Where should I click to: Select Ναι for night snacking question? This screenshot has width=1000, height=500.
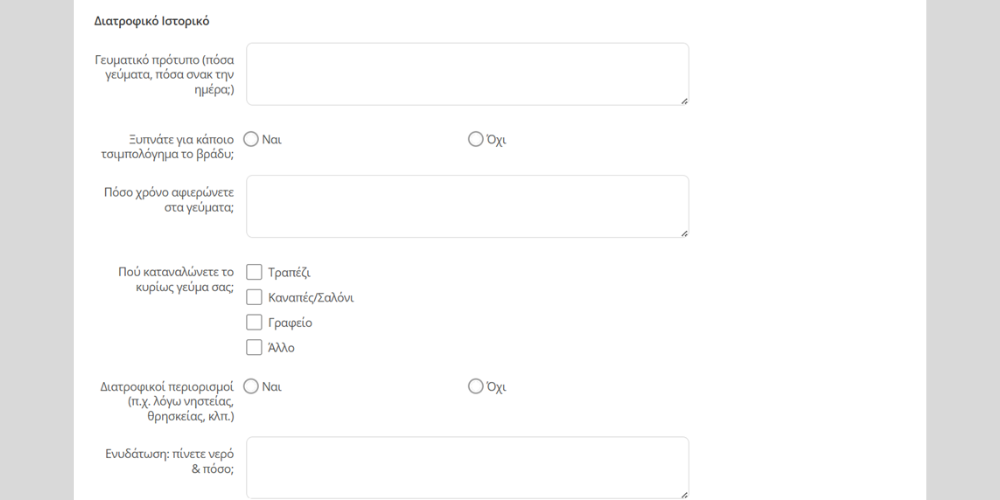(252, 139)
